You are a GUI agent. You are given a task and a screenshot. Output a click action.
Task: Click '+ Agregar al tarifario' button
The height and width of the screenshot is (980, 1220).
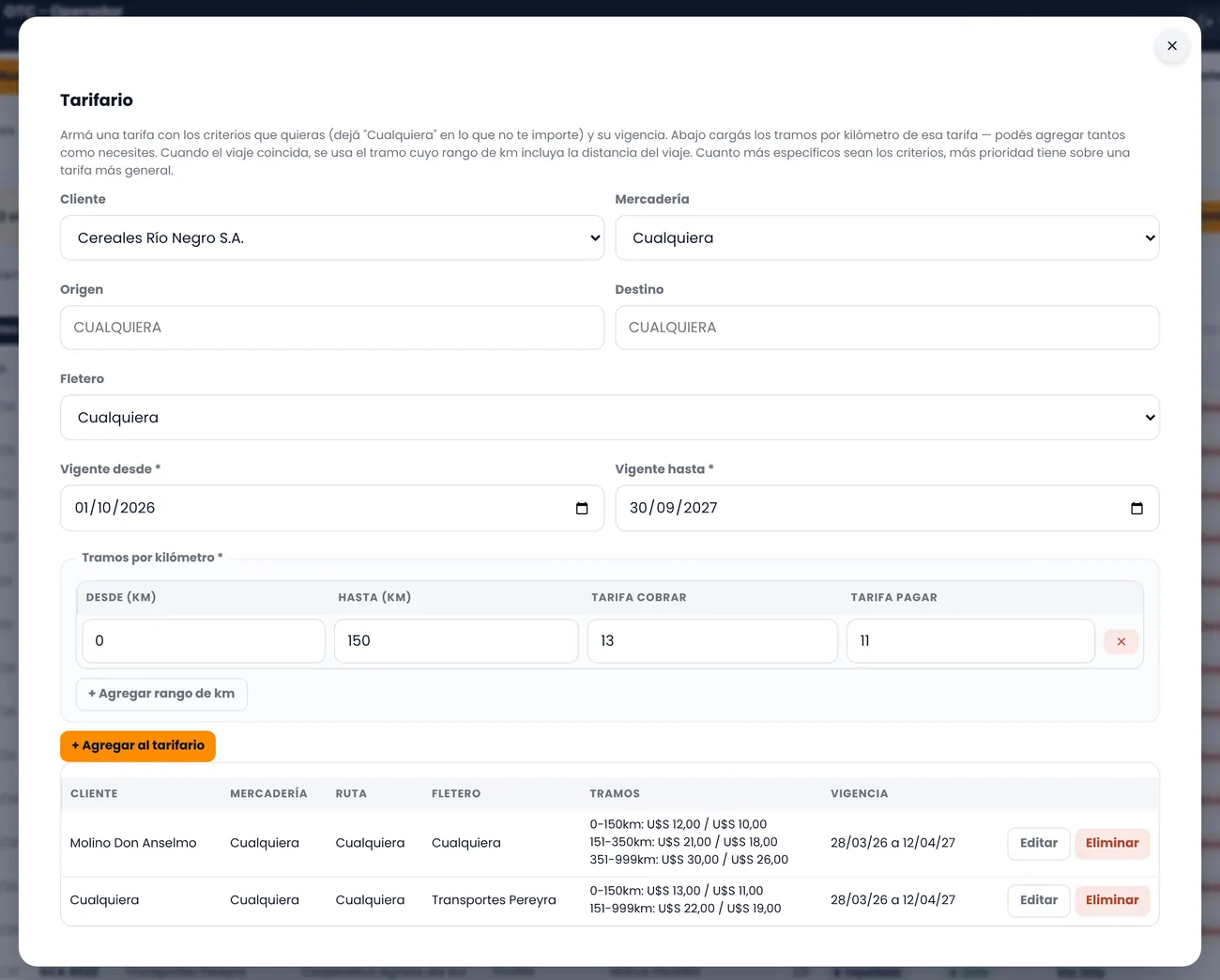point(138,746)
